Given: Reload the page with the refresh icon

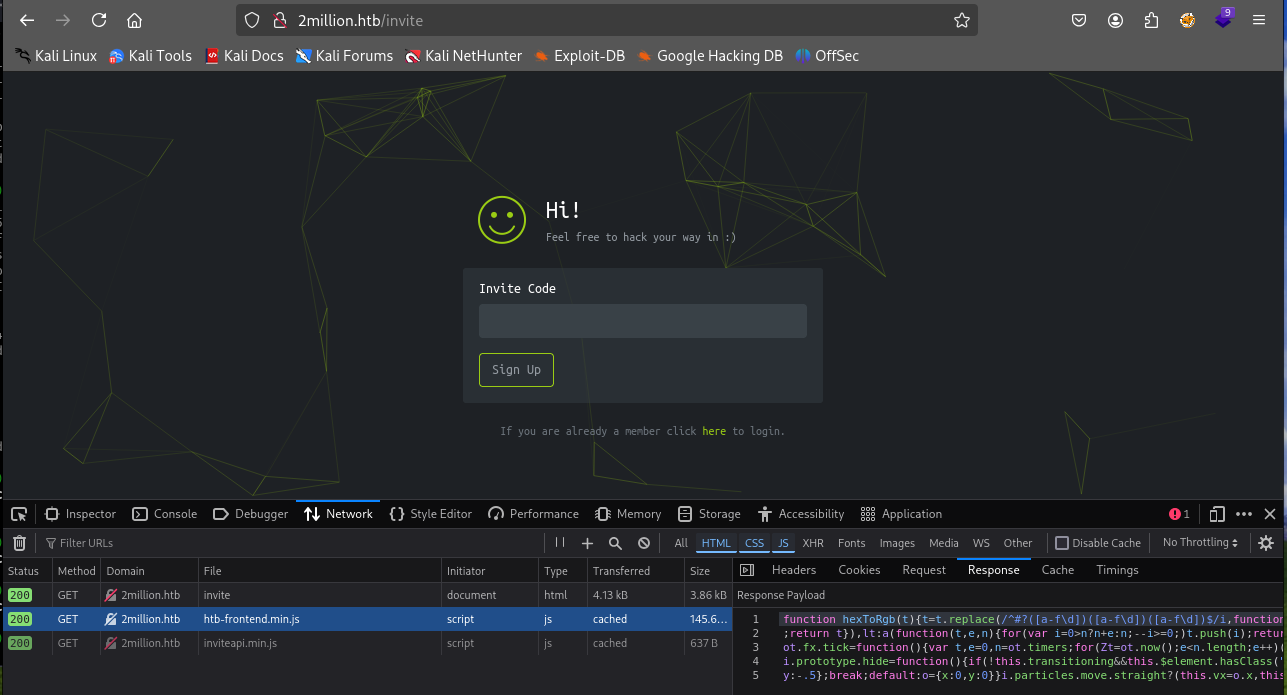Looking at the screenshot, I should (x=99, y=20).
